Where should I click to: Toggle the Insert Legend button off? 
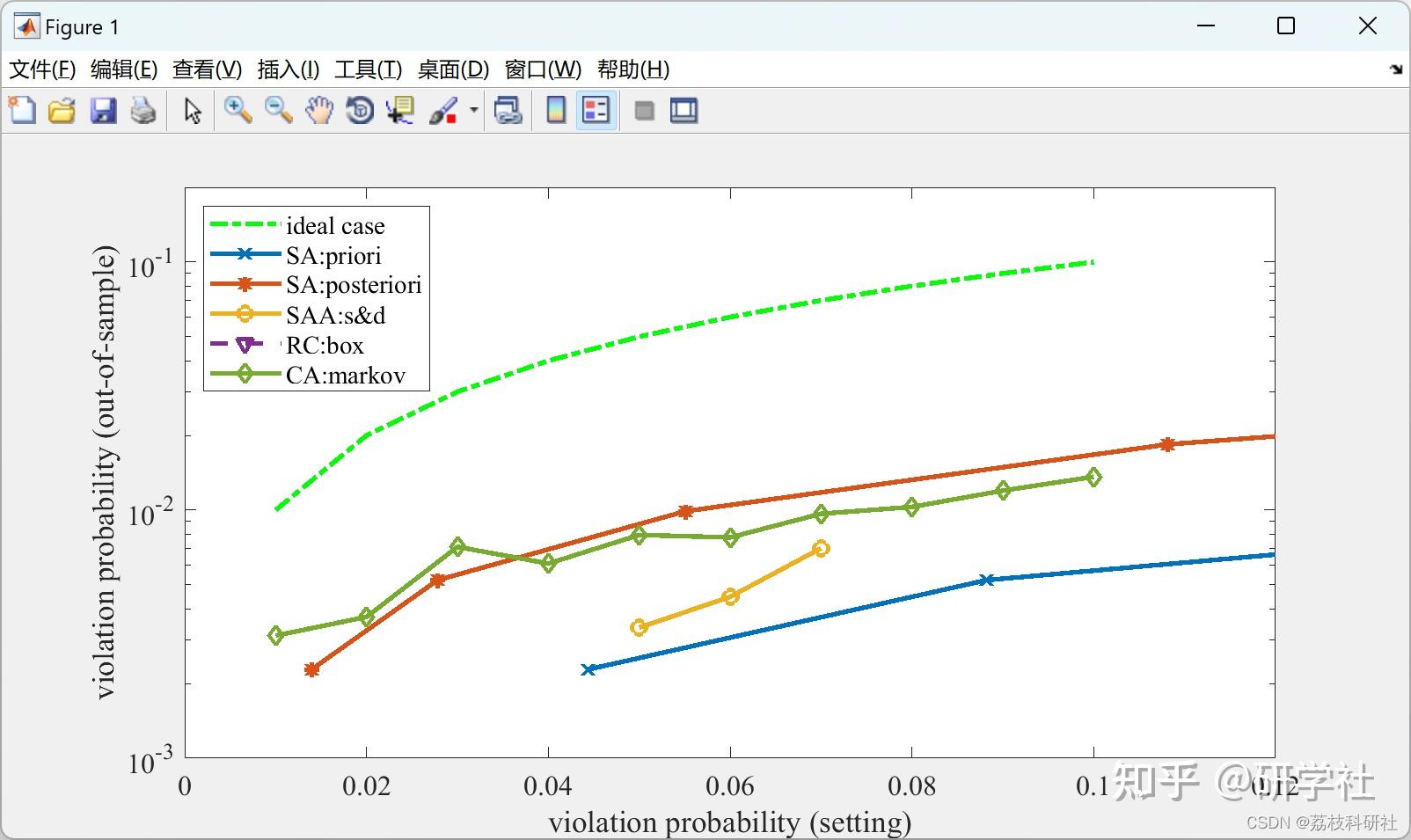(x=595, y=110)
